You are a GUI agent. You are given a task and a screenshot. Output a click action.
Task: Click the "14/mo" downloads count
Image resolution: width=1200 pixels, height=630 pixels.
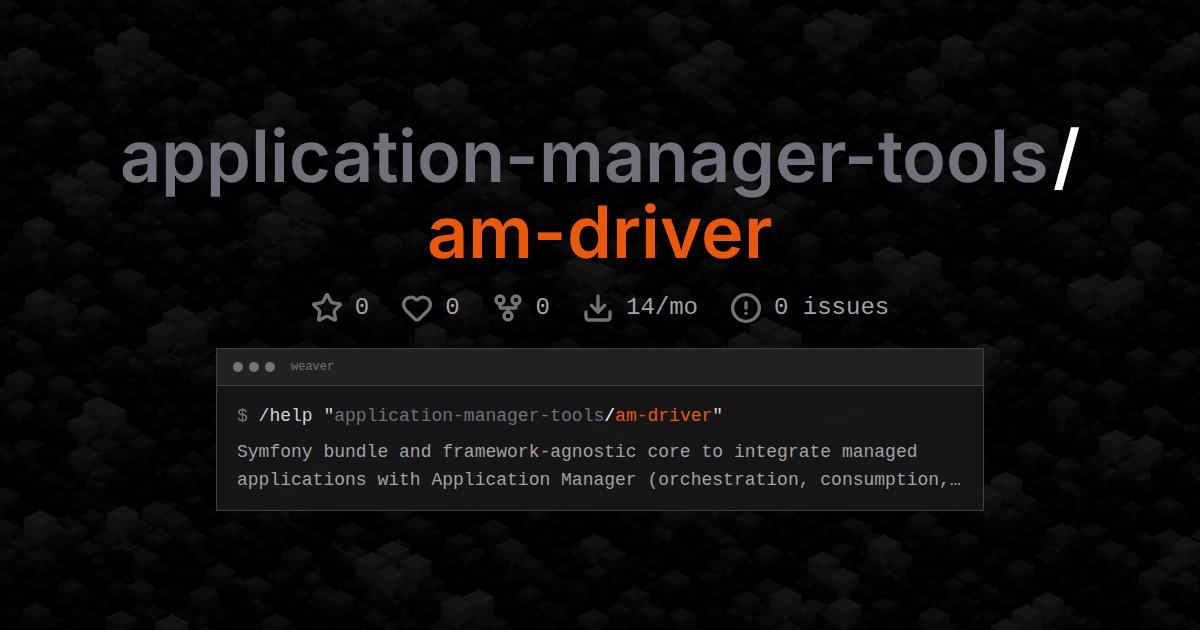click(x=662, y=307)
